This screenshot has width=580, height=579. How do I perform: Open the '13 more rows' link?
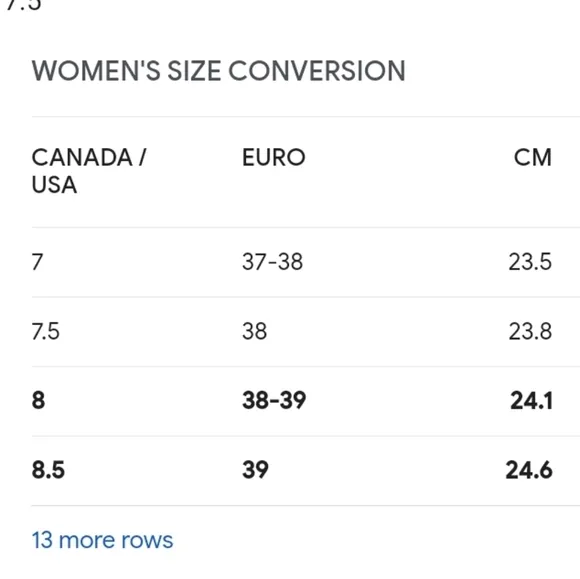click(102, 540)
